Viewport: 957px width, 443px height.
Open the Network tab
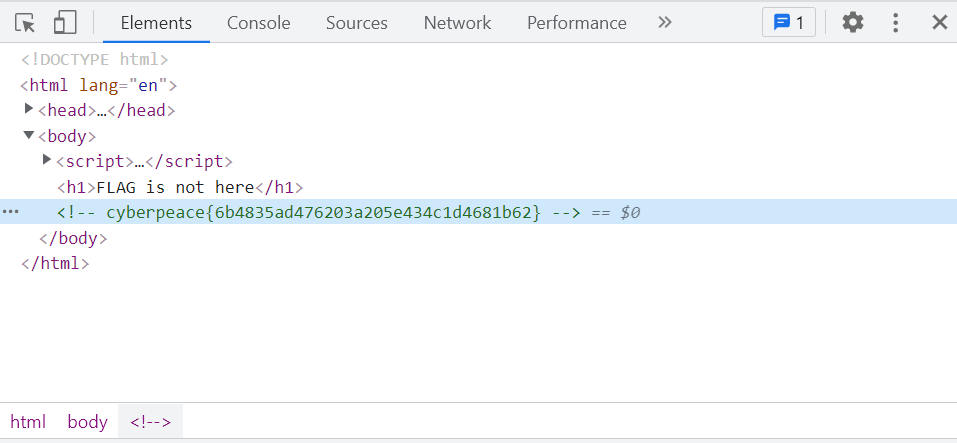point(457,22)
